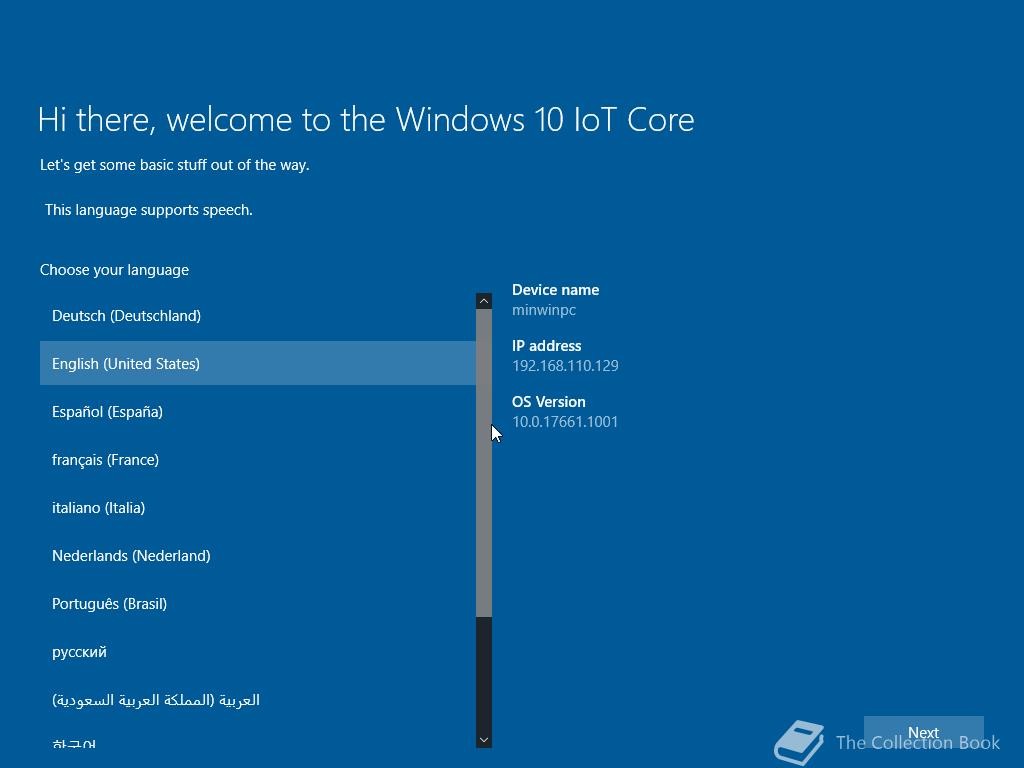Viewport: 1024px width, 768px height.
Task: Select italiano (Italia) language
Action: (257, 507)
